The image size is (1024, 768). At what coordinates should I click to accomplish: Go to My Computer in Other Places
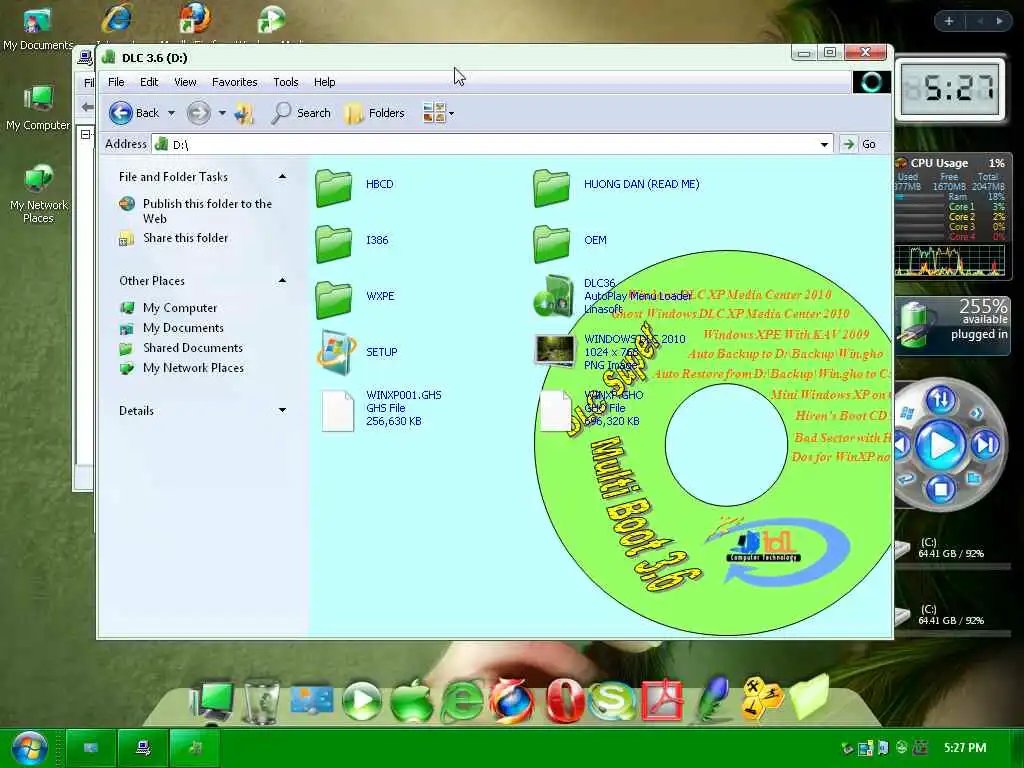click(180, 308)
